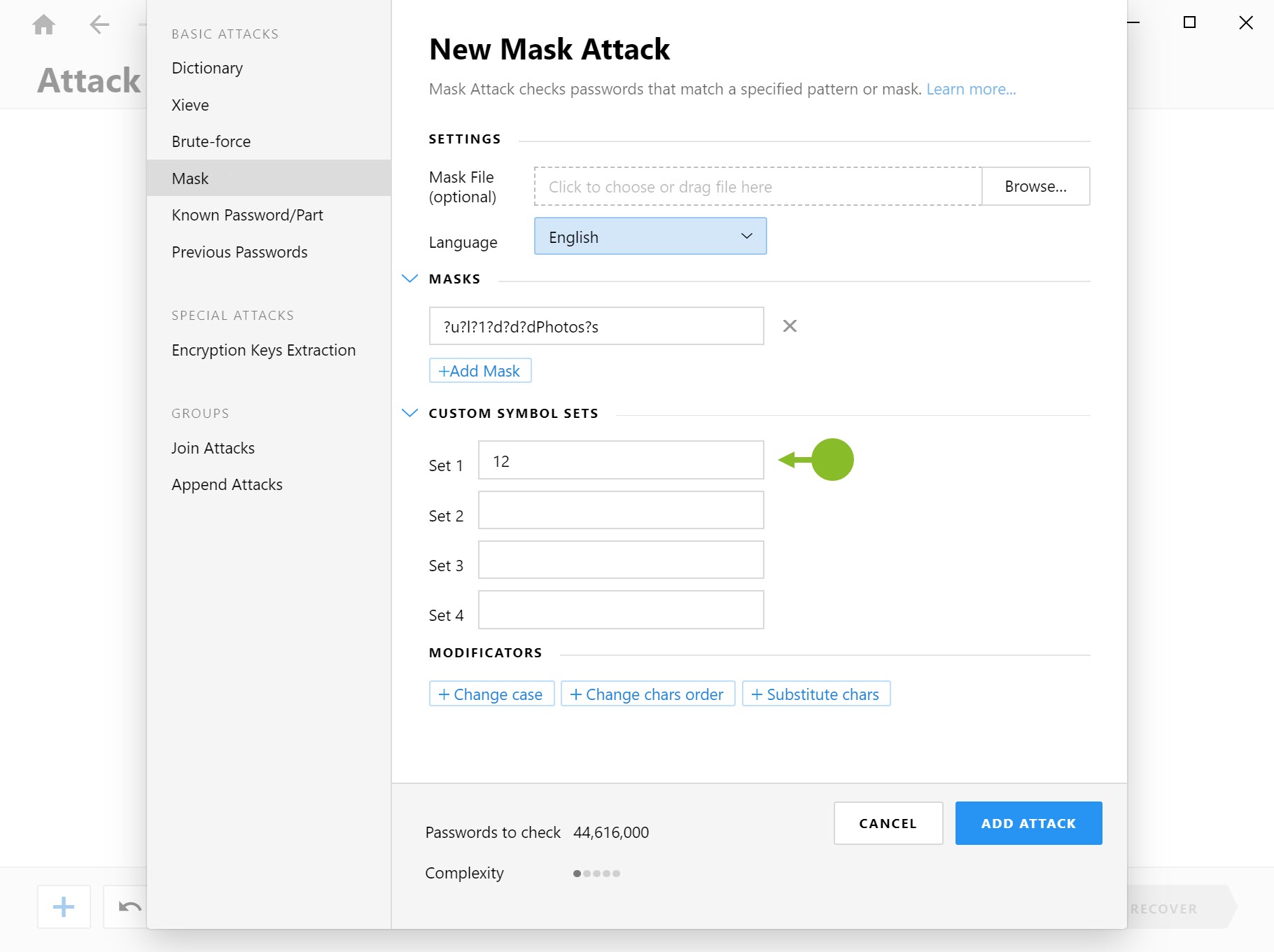Select Join Attacks under Groups
Image resolution: width=1274 pixels, height=952 pixels.
point(213,447)
